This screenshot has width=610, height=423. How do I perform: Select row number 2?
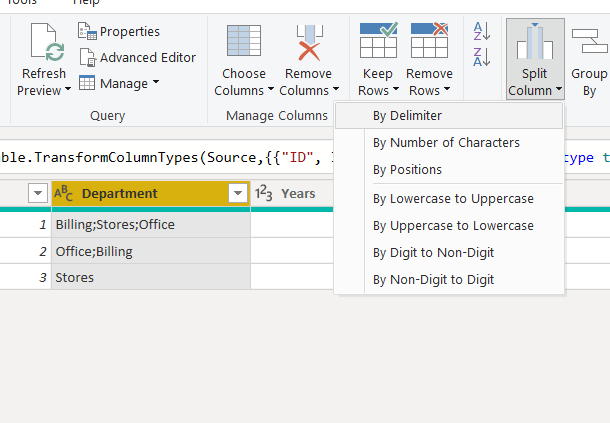26,251
